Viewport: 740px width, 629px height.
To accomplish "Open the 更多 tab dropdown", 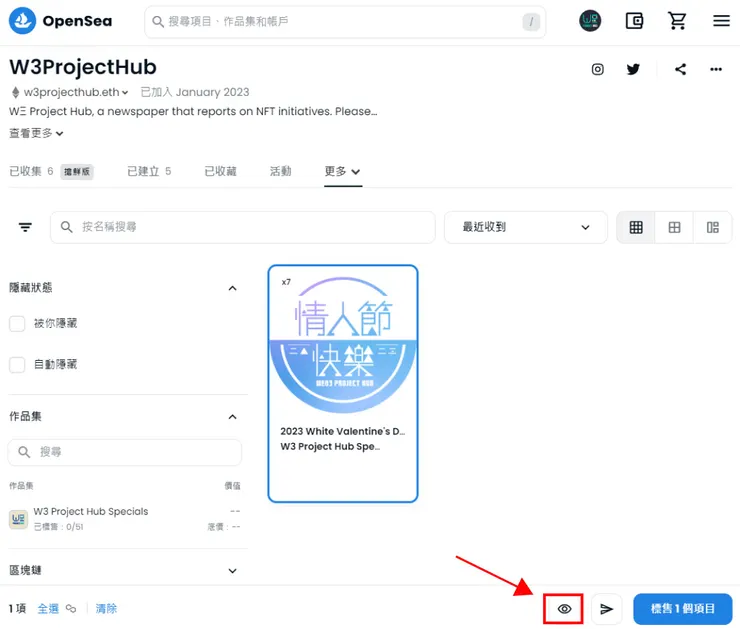I will click(x=343, y=171).
